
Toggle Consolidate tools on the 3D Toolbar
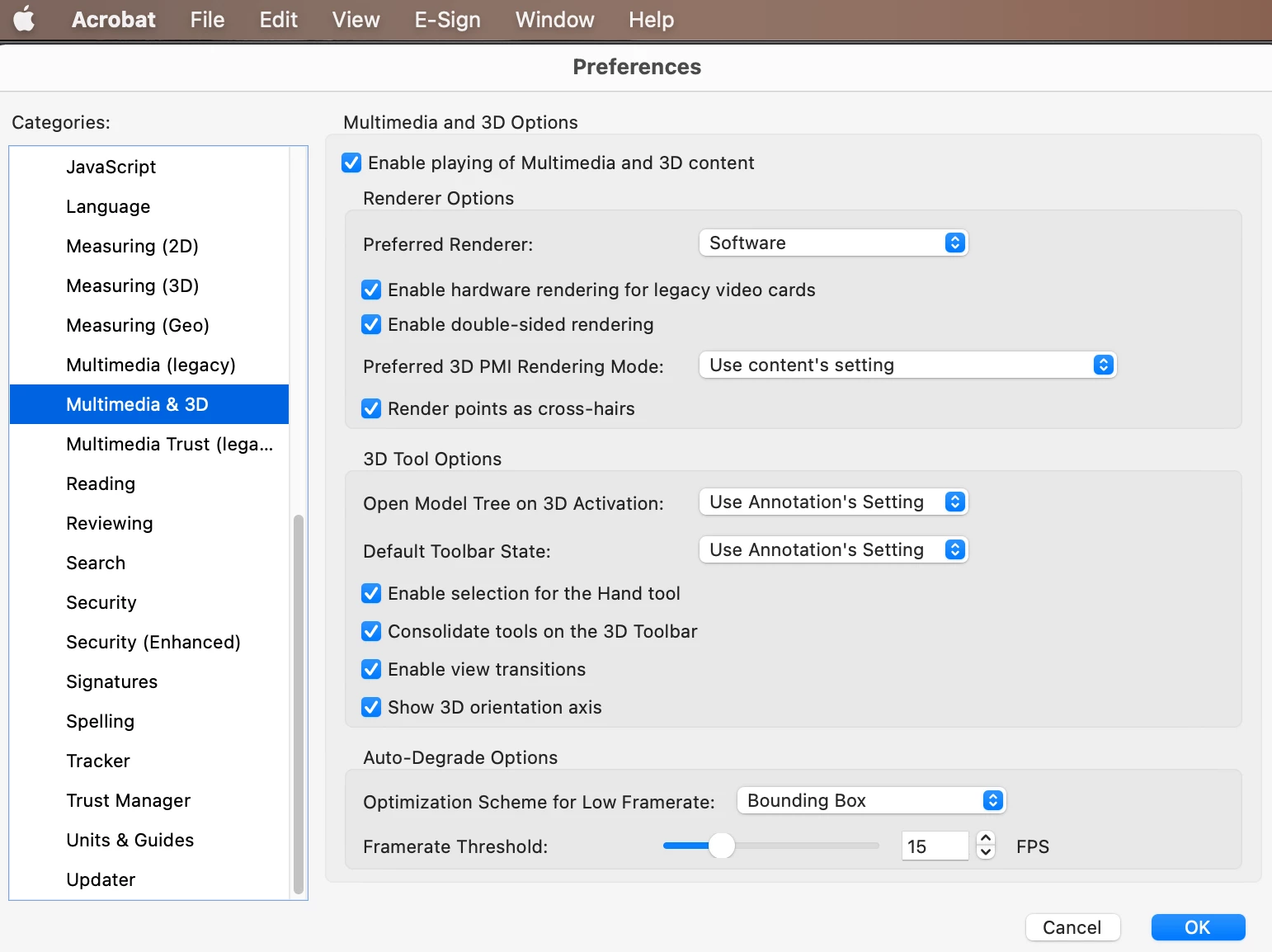coord(371,631)
